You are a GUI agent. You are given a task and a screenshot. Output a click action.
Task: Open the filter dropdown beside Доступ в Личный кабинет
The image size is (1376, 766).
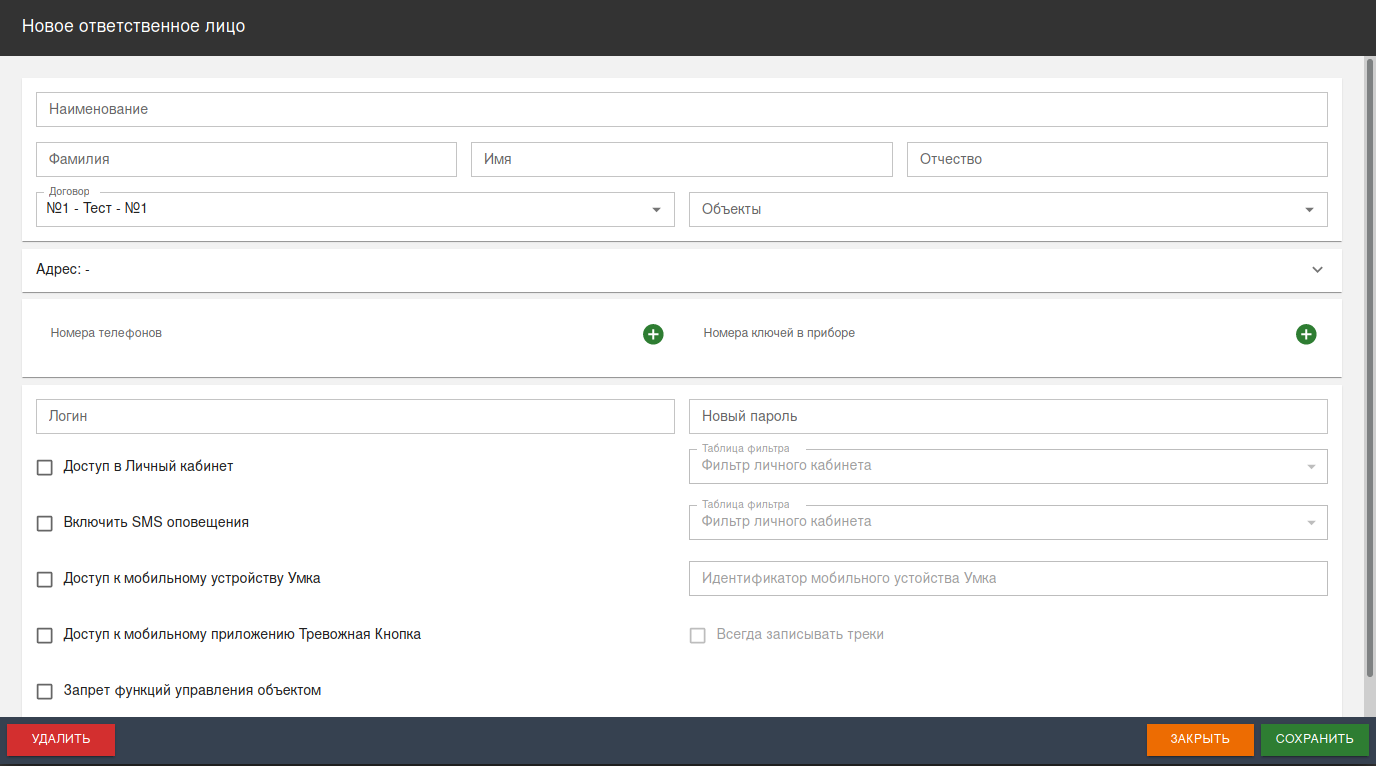tap(1008, 466)
